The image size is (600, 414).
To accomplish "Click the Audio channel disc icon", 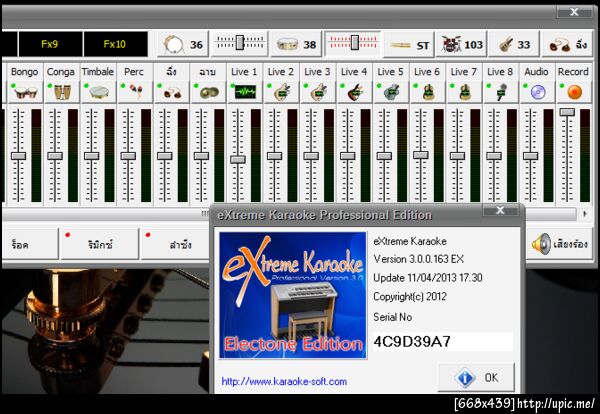I will coord(538,92).
